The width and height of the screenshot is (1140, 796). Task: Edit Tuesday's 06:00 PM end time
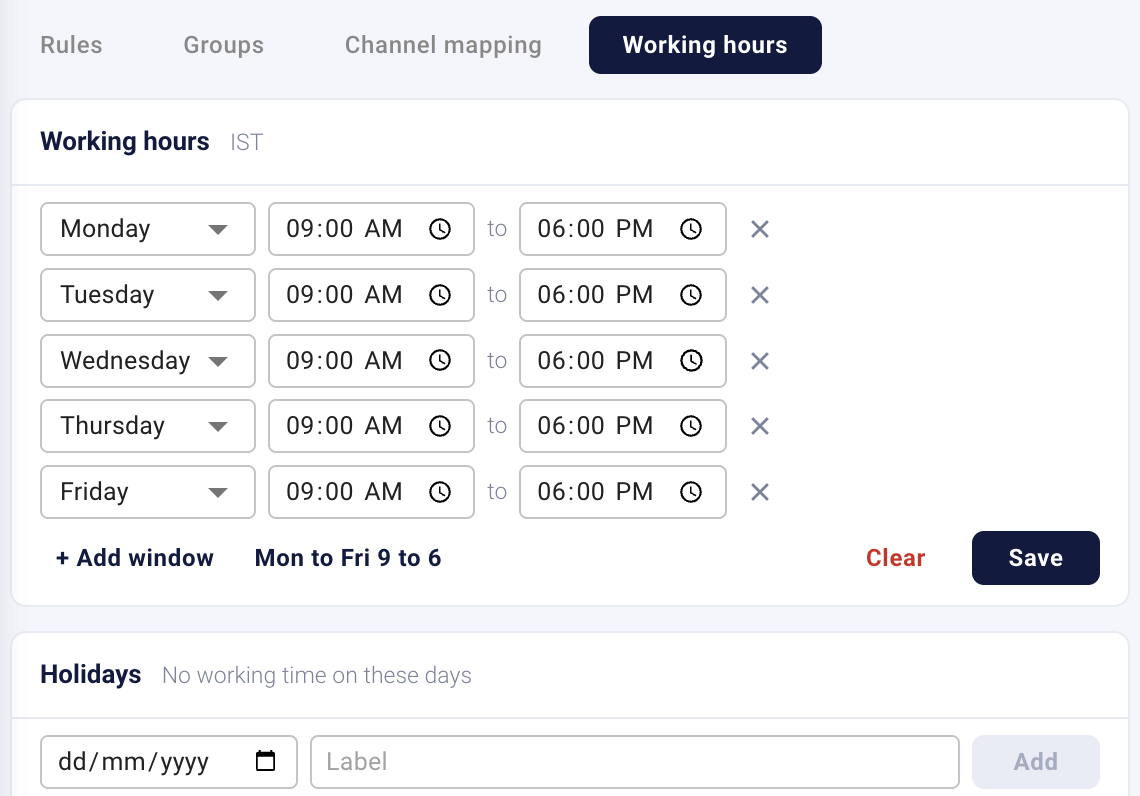click(623, 295)
